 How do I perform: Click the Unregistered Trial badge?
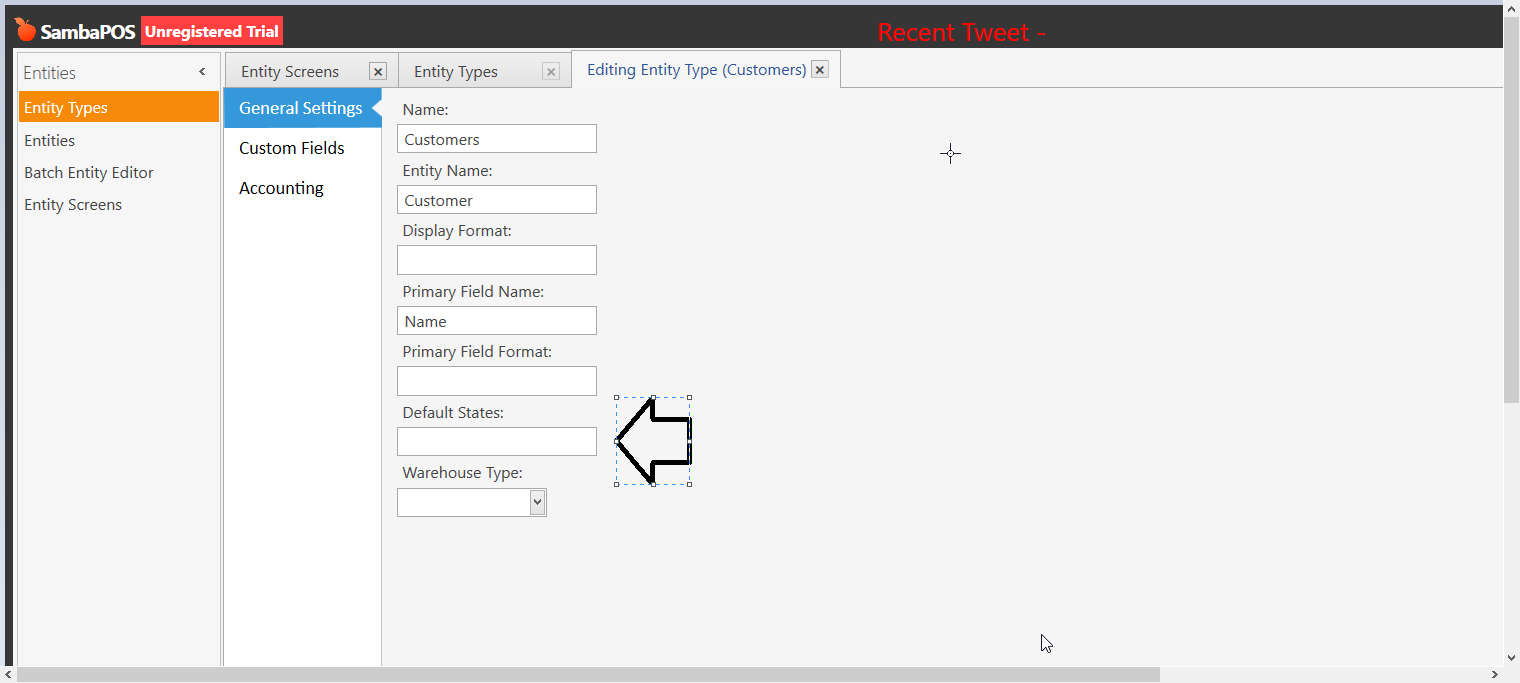212,31
